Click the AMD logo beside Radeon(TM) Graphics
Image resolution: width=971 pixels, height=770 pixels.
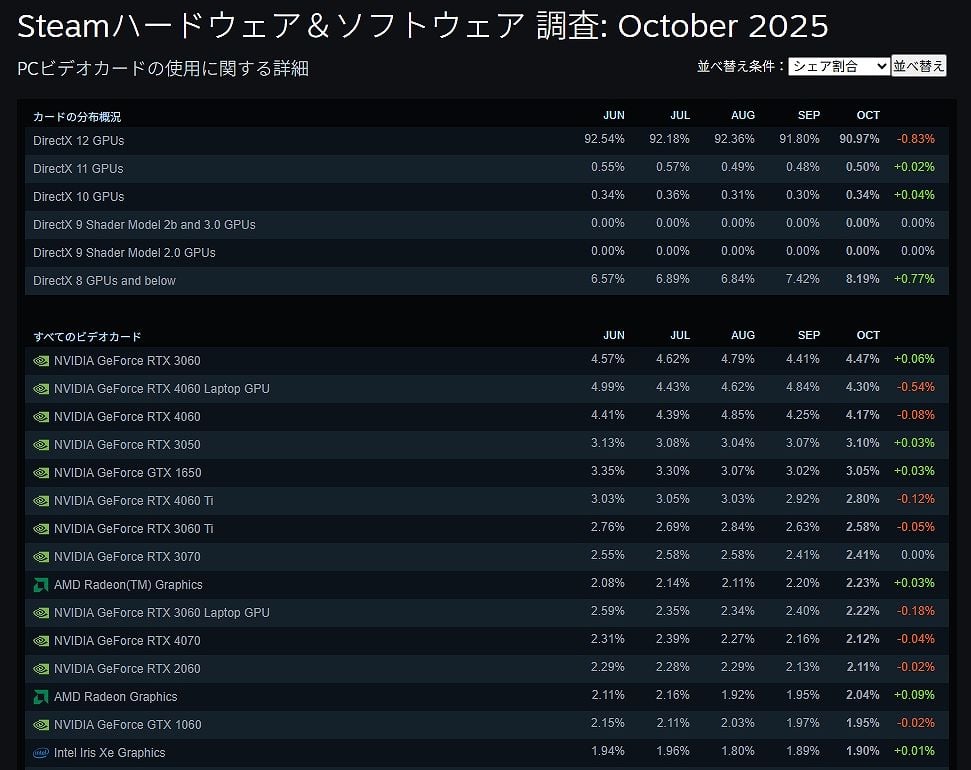point(41,585)
